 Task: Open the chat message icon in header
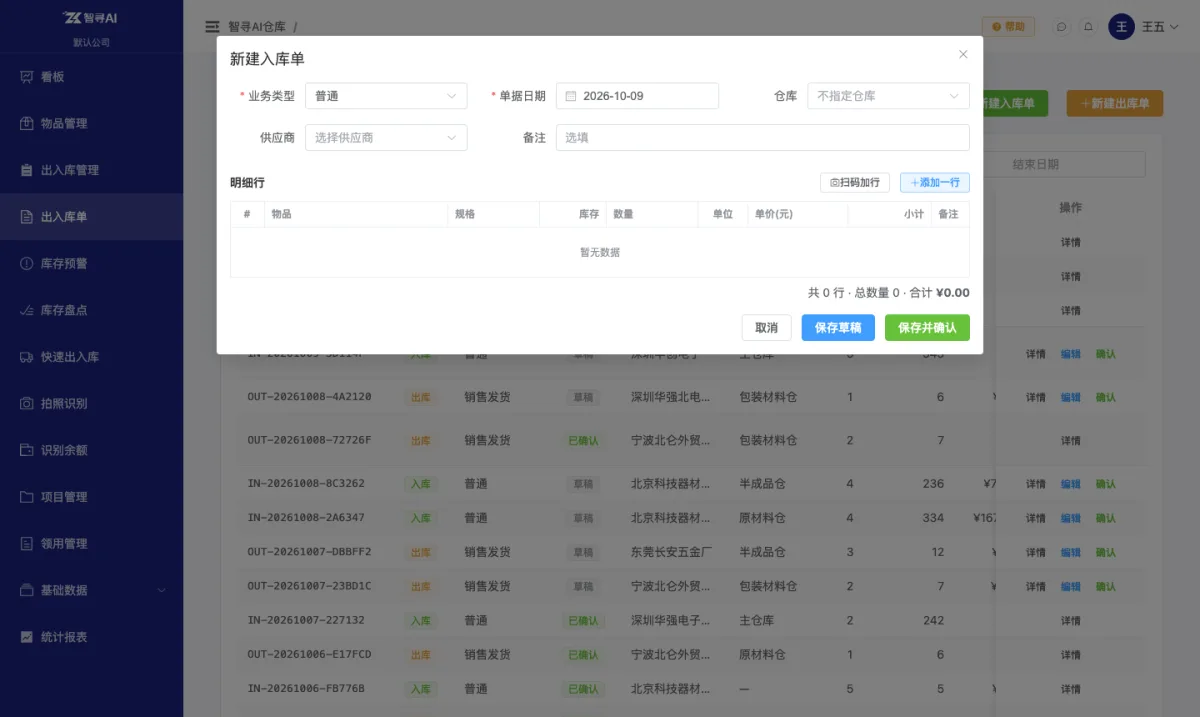pos(1062,27)
